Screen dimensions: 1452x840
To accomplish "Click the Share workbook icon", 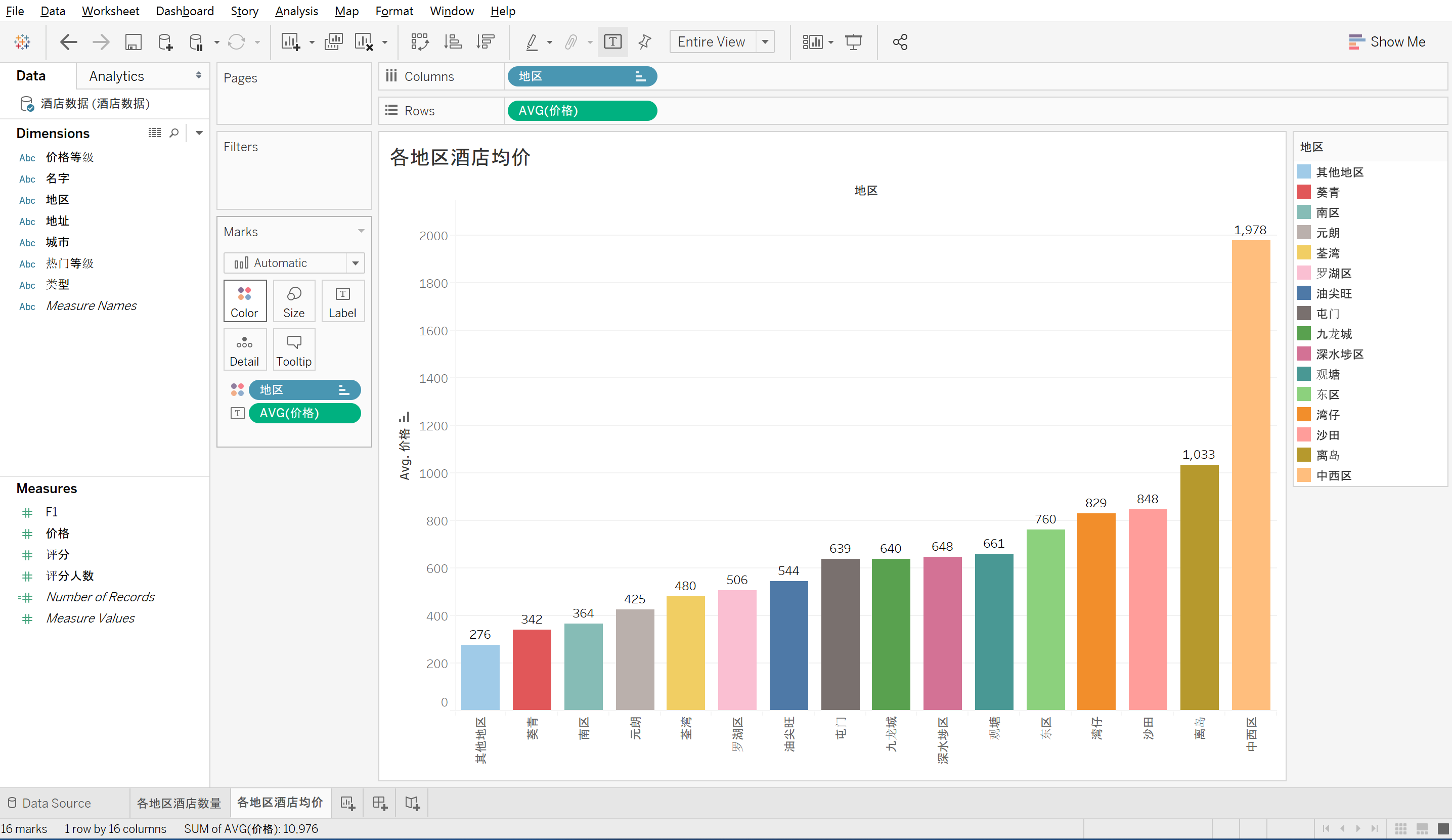I will pos(900,42).
